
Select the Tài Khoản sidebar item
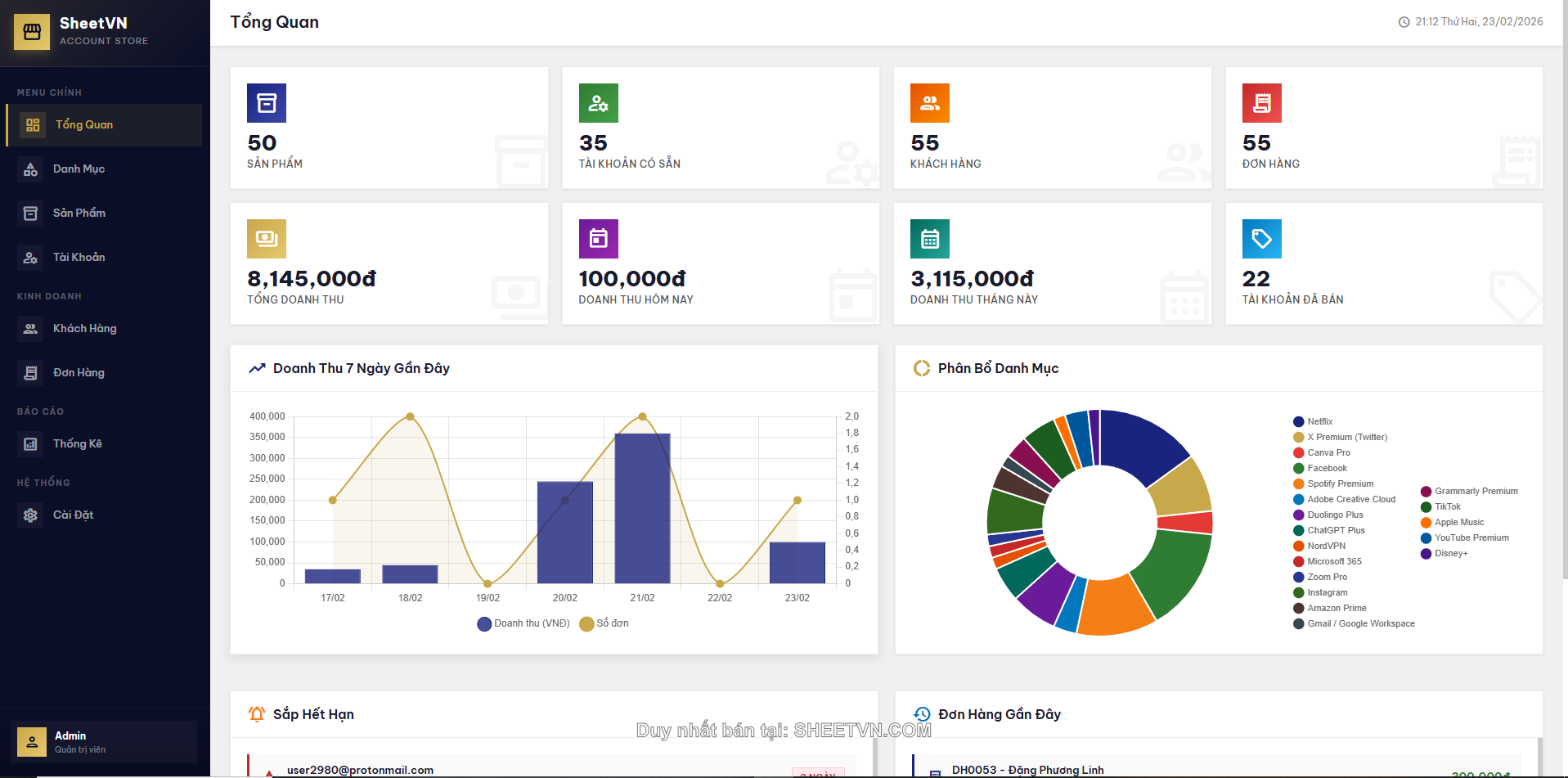(79, 258)
